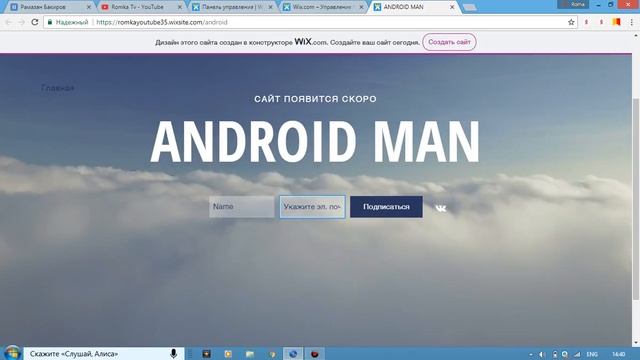The width and height of the screenshot is (640, 360).
Task: Reload the page
Action: coord(35,22)
